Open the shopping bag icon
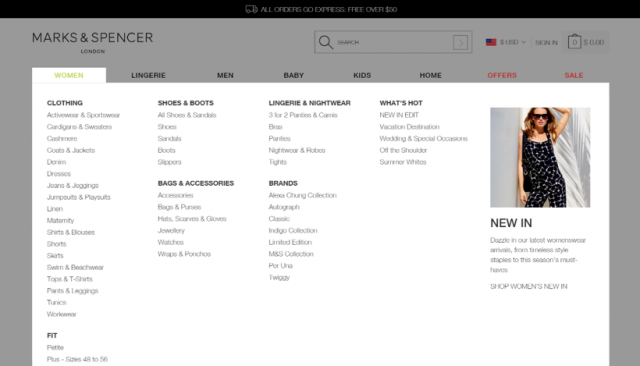 point(574,41)
